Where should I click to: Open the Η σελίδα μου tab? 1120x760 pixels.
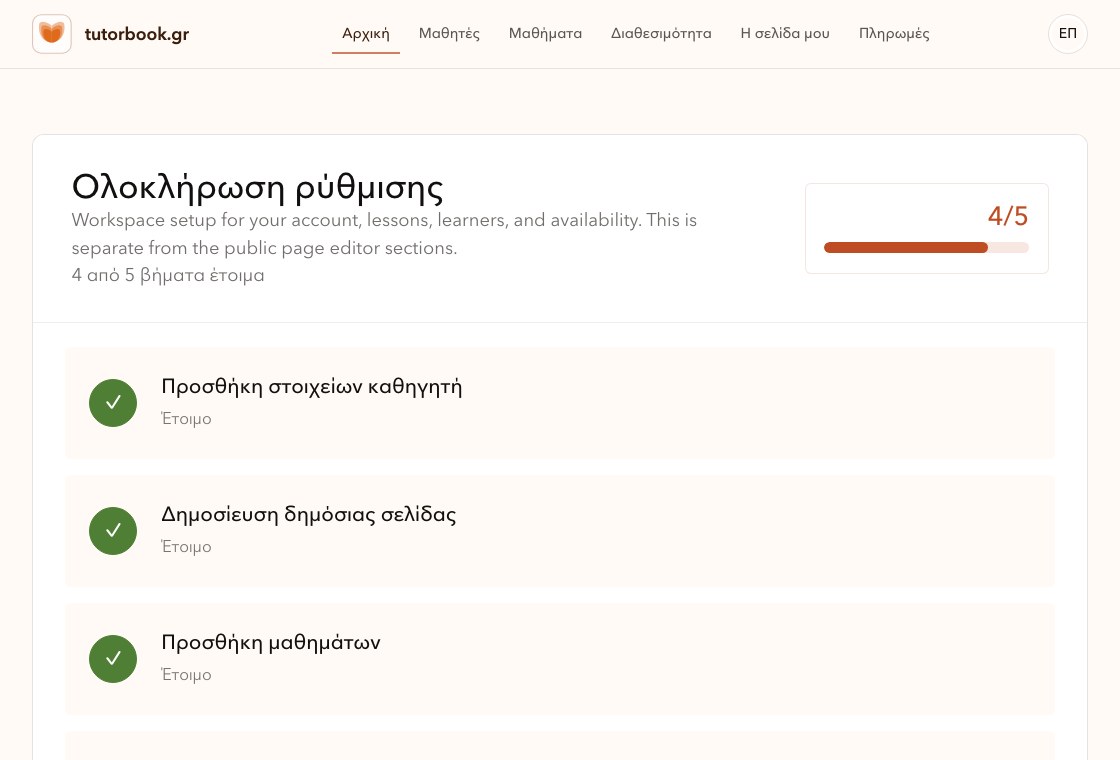tap(785, 34)
